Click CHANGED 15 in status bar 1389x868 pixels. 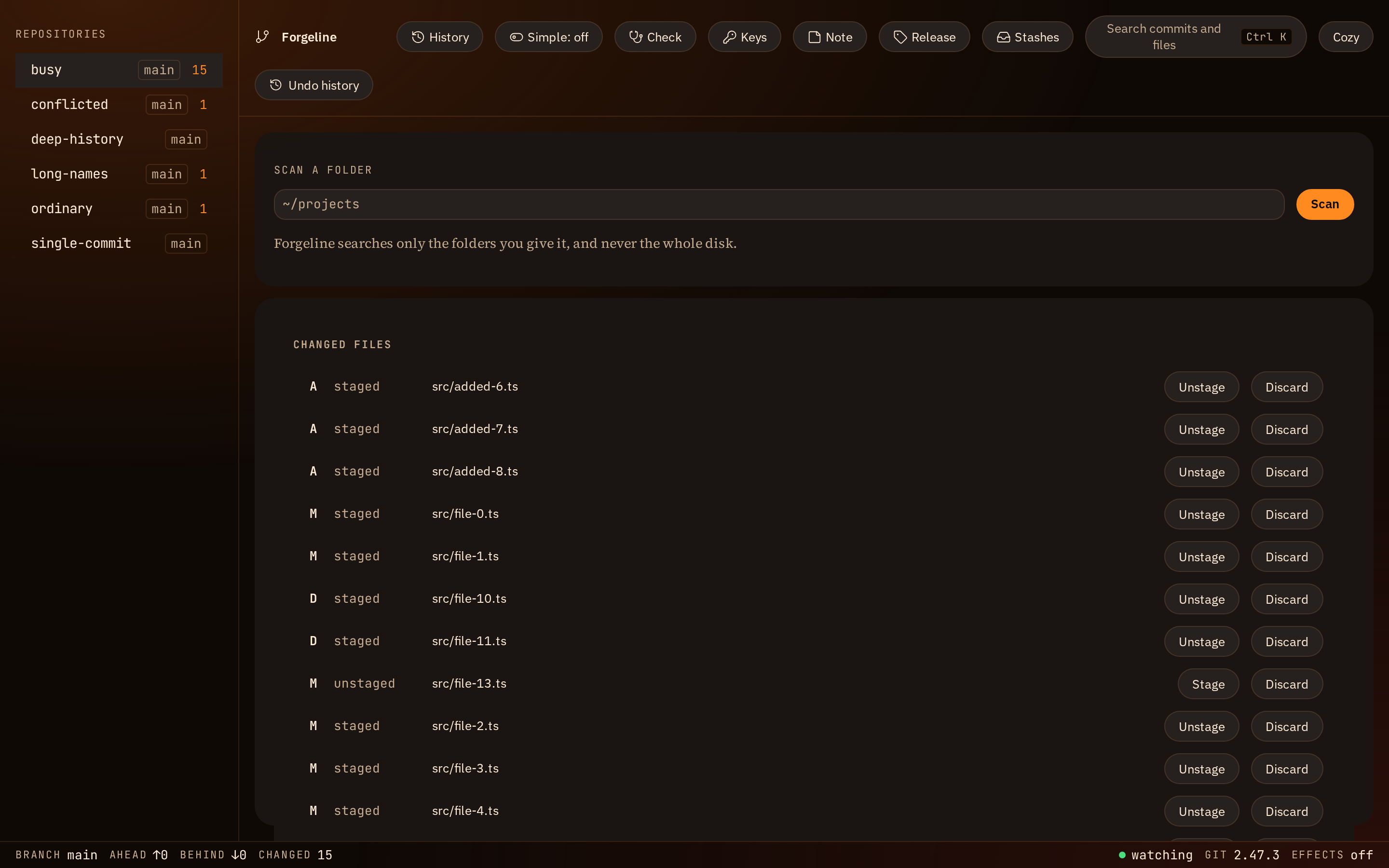pyautogui.click(x=295, y=855)
